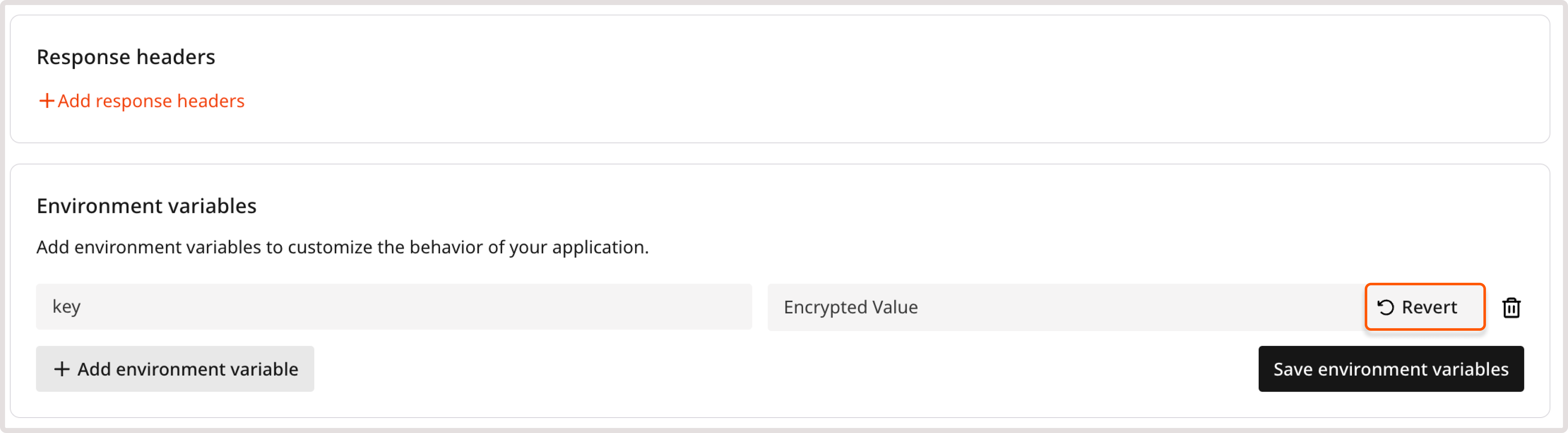Click Add environment variable to create a new row

pyautogui.click(x=175, y=368)
